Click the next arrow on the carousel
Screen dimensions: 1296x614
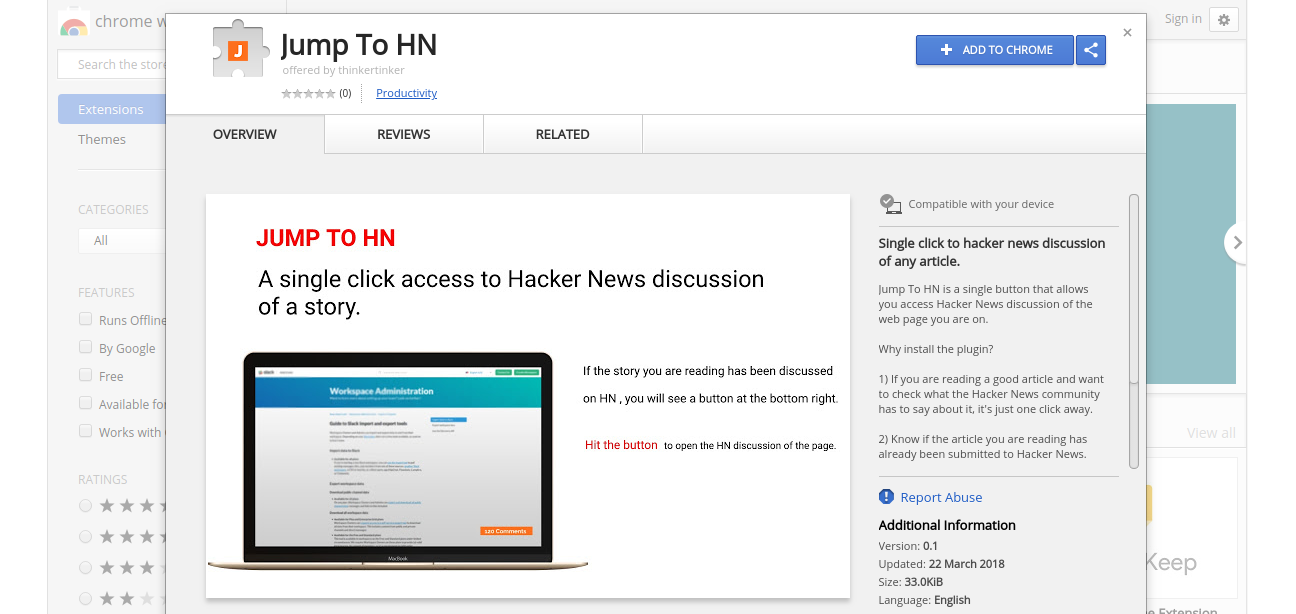point(1238,242)
